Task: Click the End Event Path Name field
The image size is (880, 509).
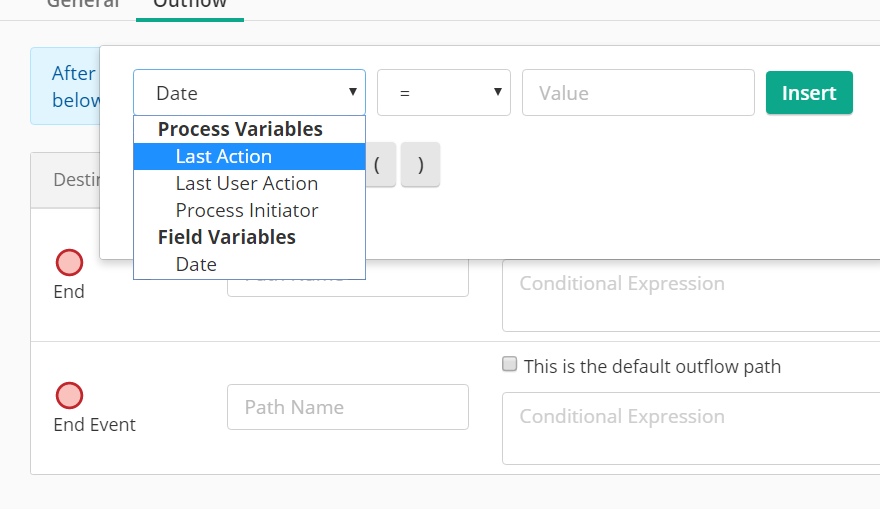Action: point(347,407)
